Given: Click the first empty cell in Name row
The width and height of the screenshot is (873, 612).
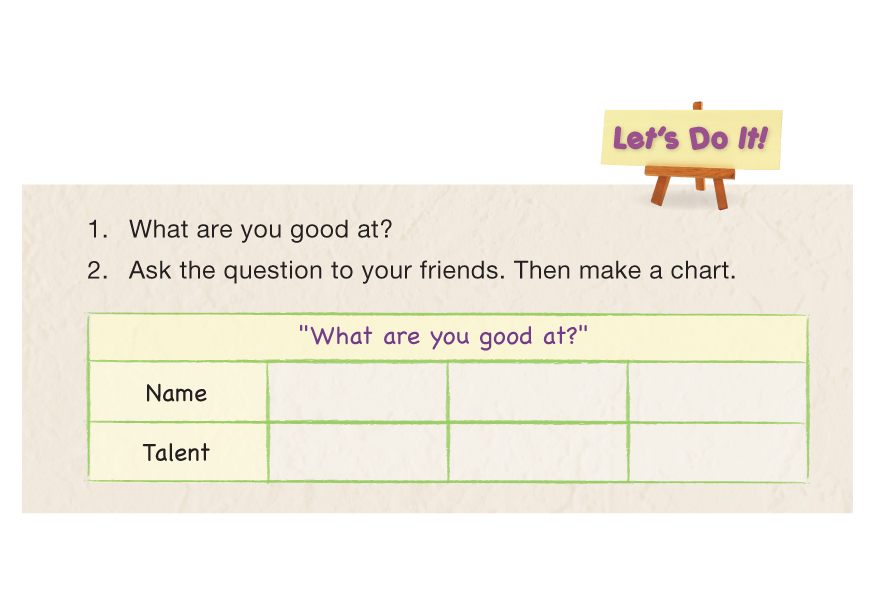Looking at the screenshot, I should pos(357,392).
